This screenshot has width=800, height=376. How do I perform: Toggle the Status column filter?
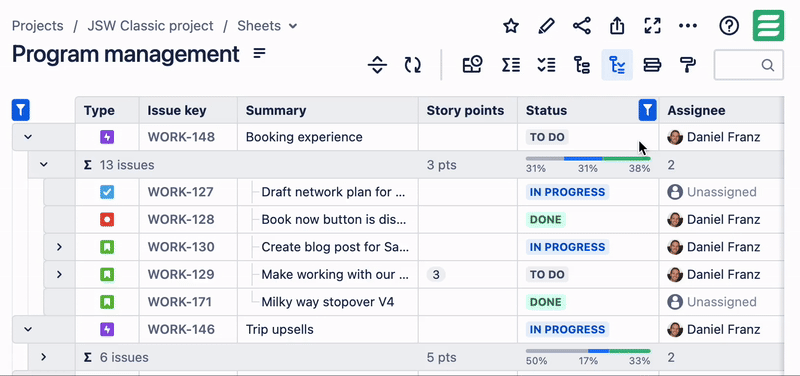(x=647, y=110)
